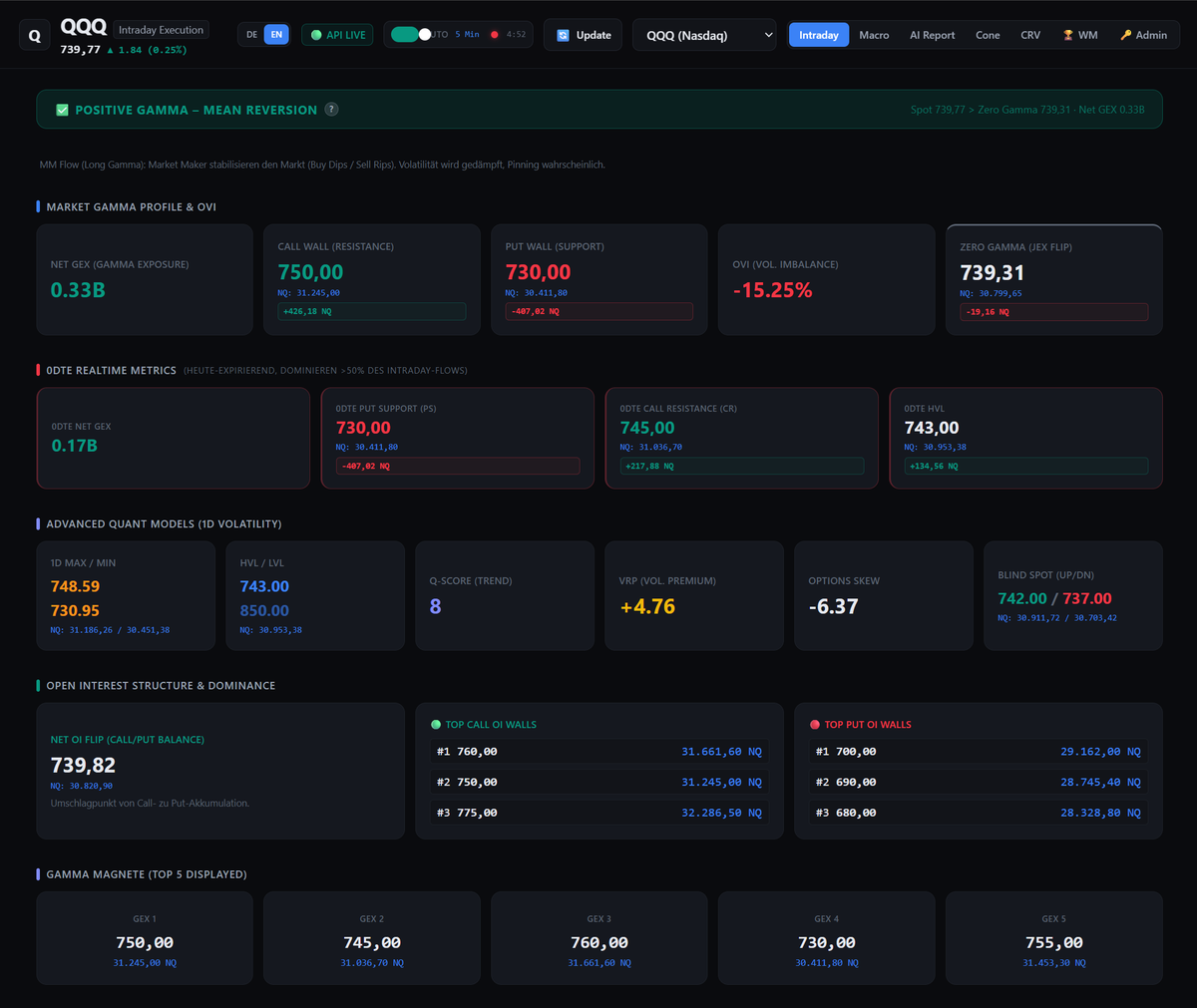
Task: Click the API LIVE status indicator
Action: [338, 35]
